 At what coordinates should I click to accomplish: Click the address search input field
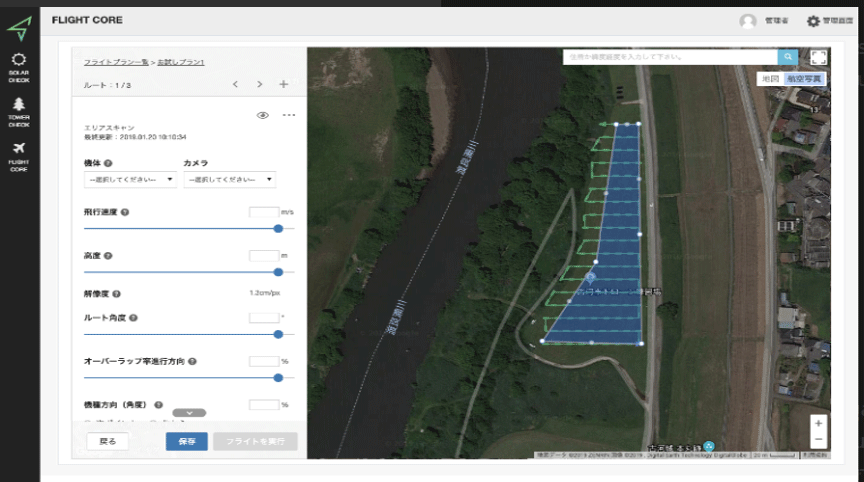[x=670, y=58]
